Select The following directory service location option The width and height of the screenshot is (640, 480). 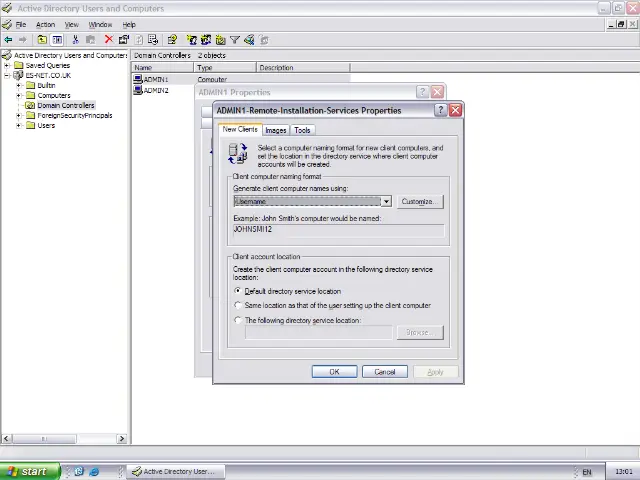pos(238,320)
